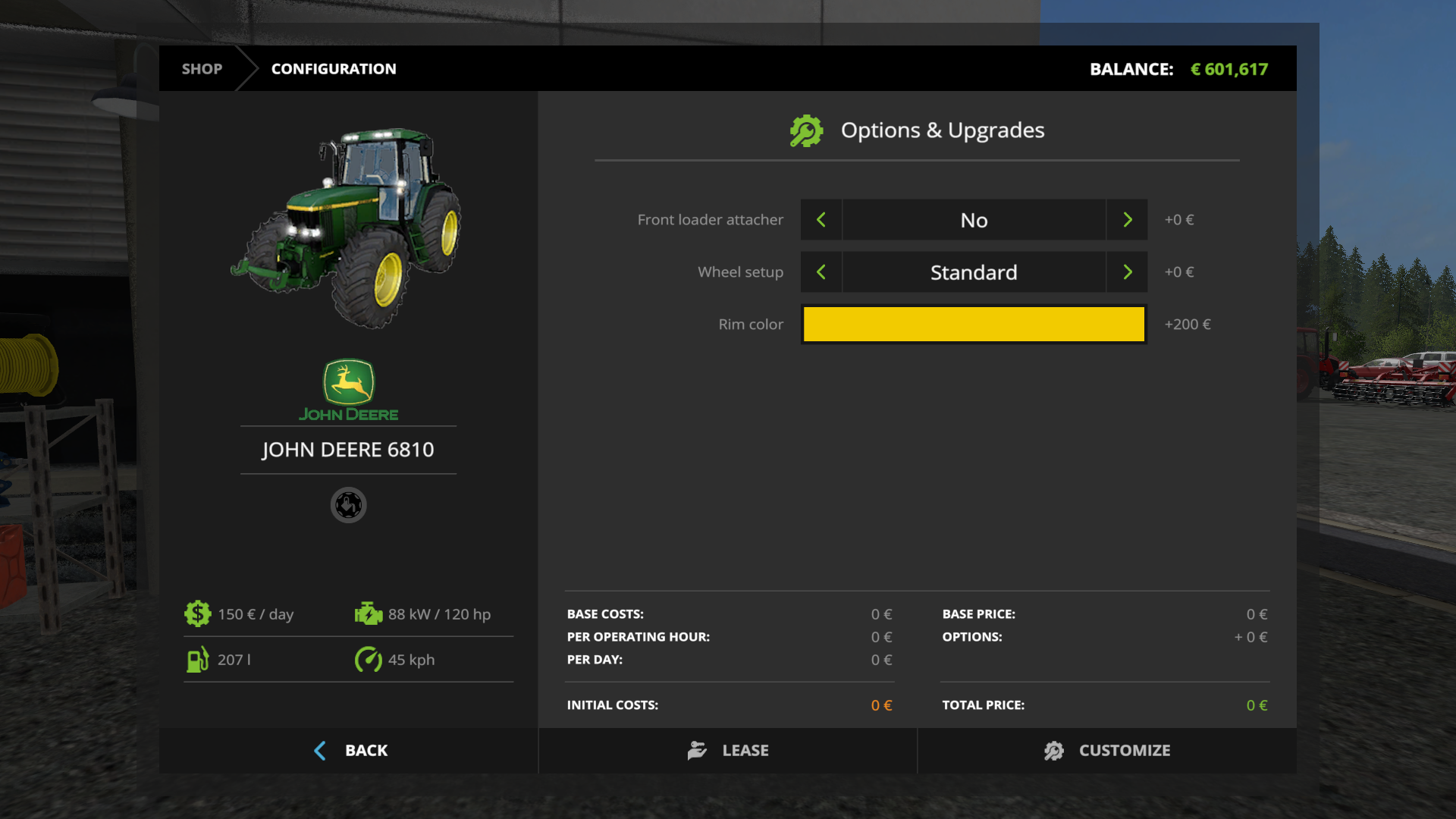Click the lease hand icon
This screenshot has width=1456, height=819.
point(697,751)
